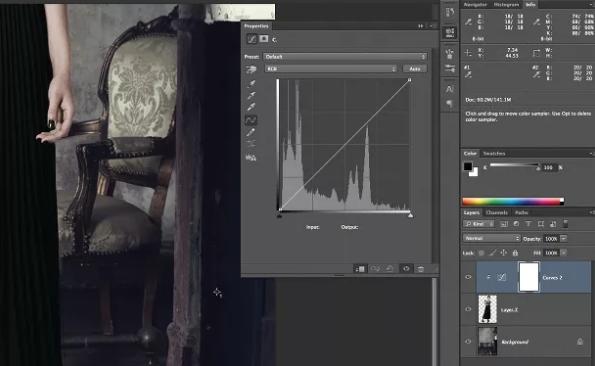The height and width of the screenshot is (366, 595).
Task: Collapse the Properties panel with double arrows
Action: pyautogui.click(x=420, y=26)
